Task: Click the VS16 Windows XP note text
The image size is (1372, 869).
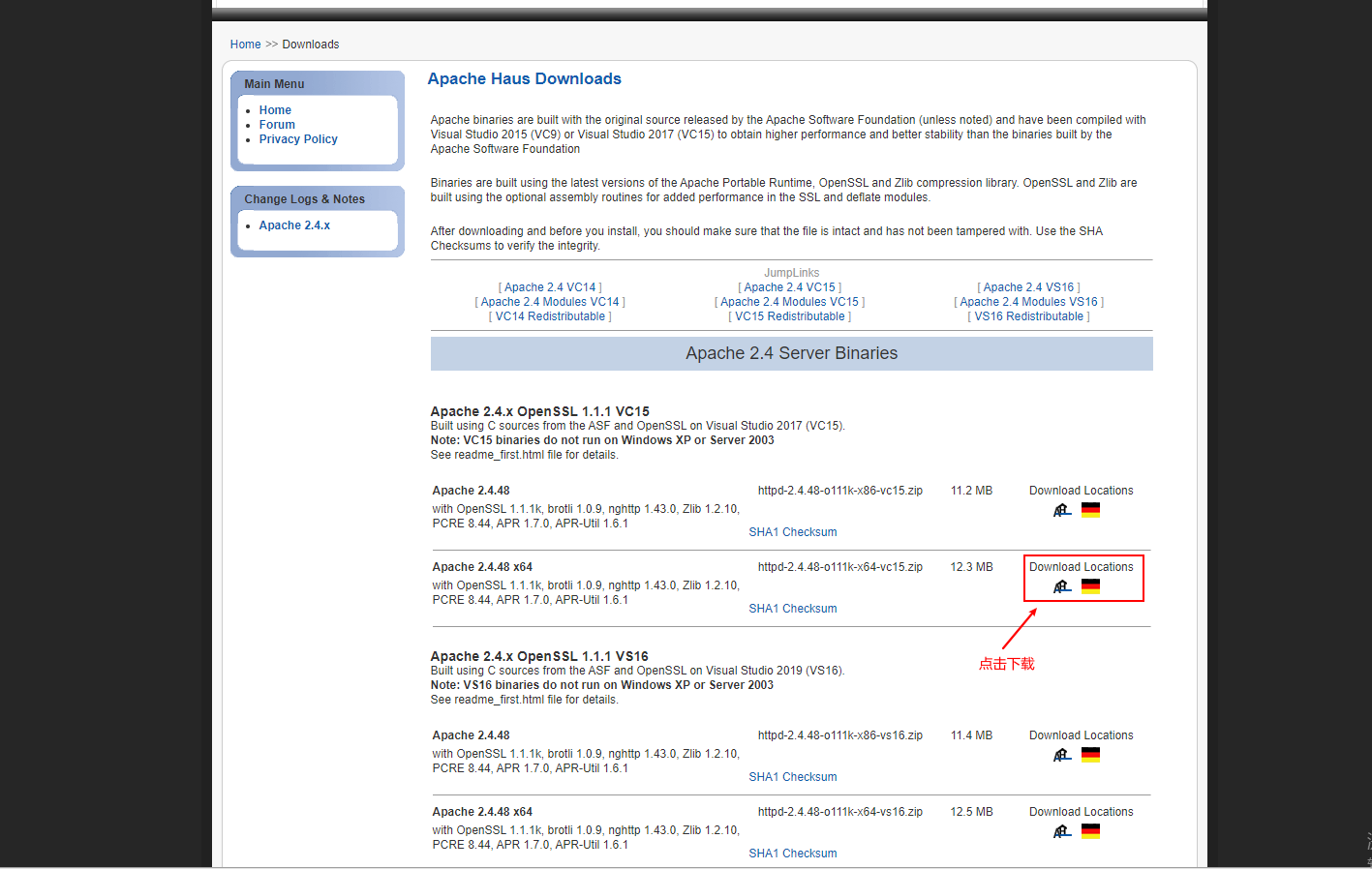Action: tap(602, 685)
